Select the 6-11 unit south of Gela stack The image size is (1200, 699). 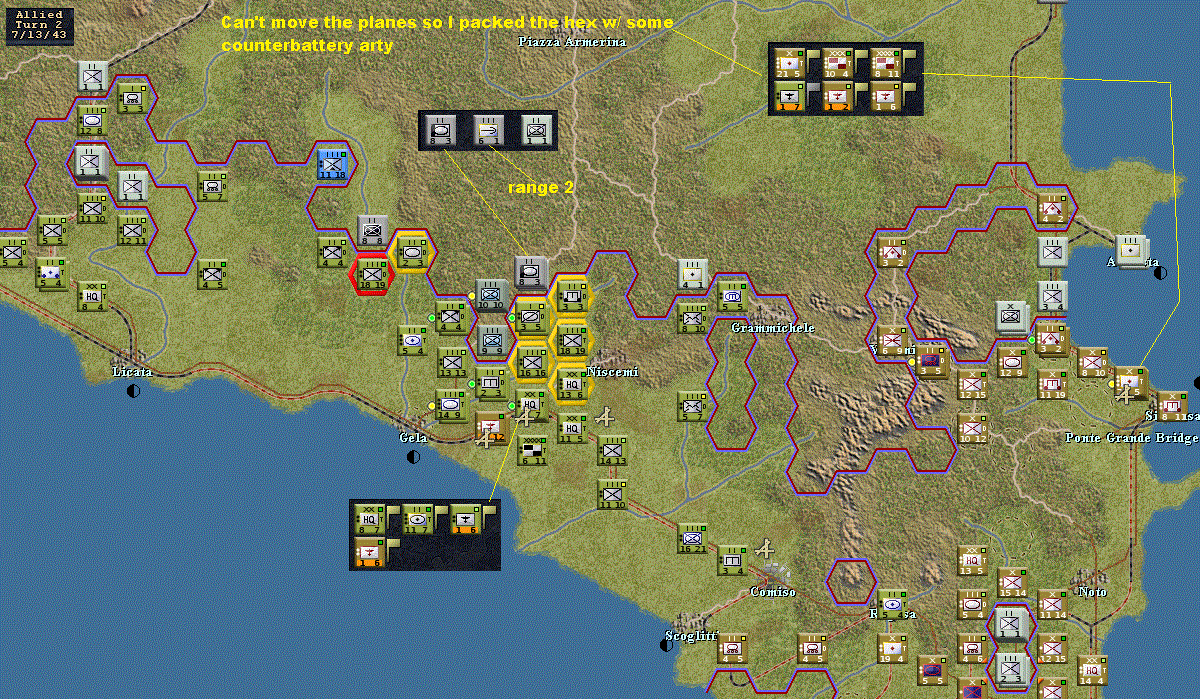click(x=532, y=449)
